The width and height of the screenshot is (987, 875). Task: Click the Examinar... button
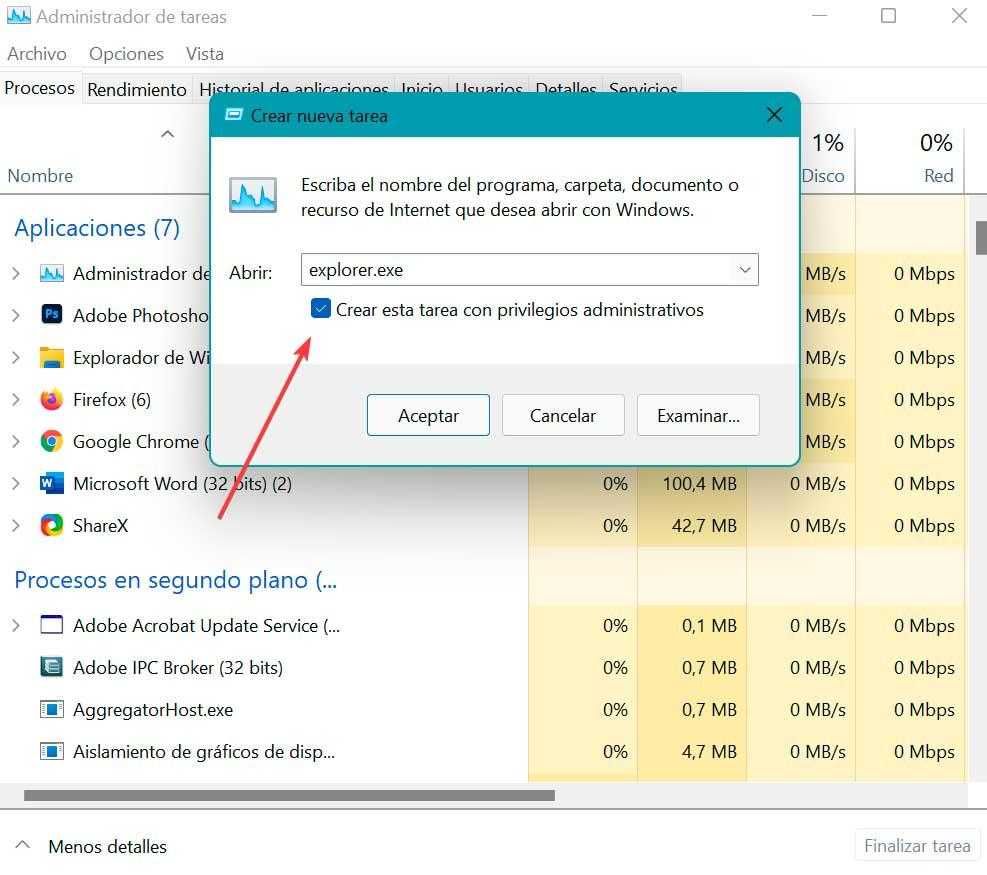coord(698,416)
